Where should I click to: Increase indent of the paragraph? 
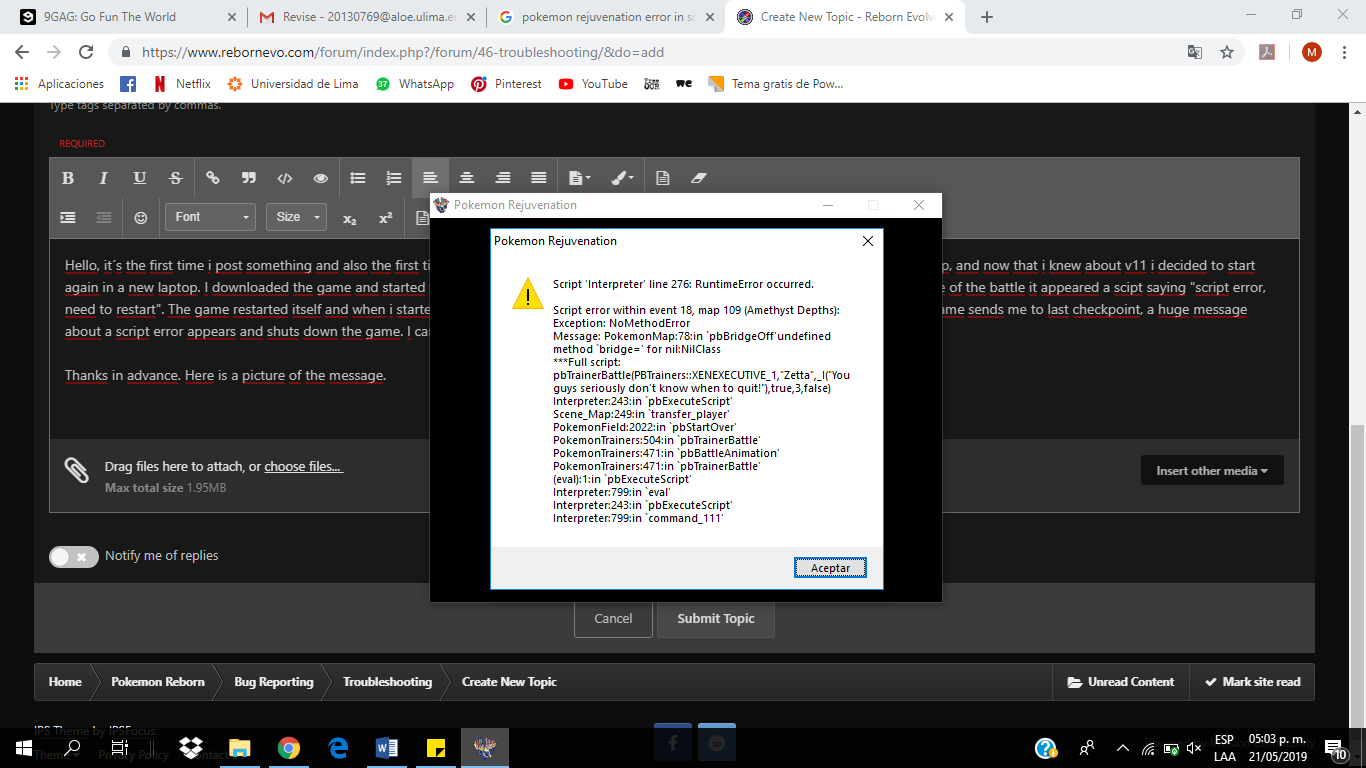pos(68,217)
